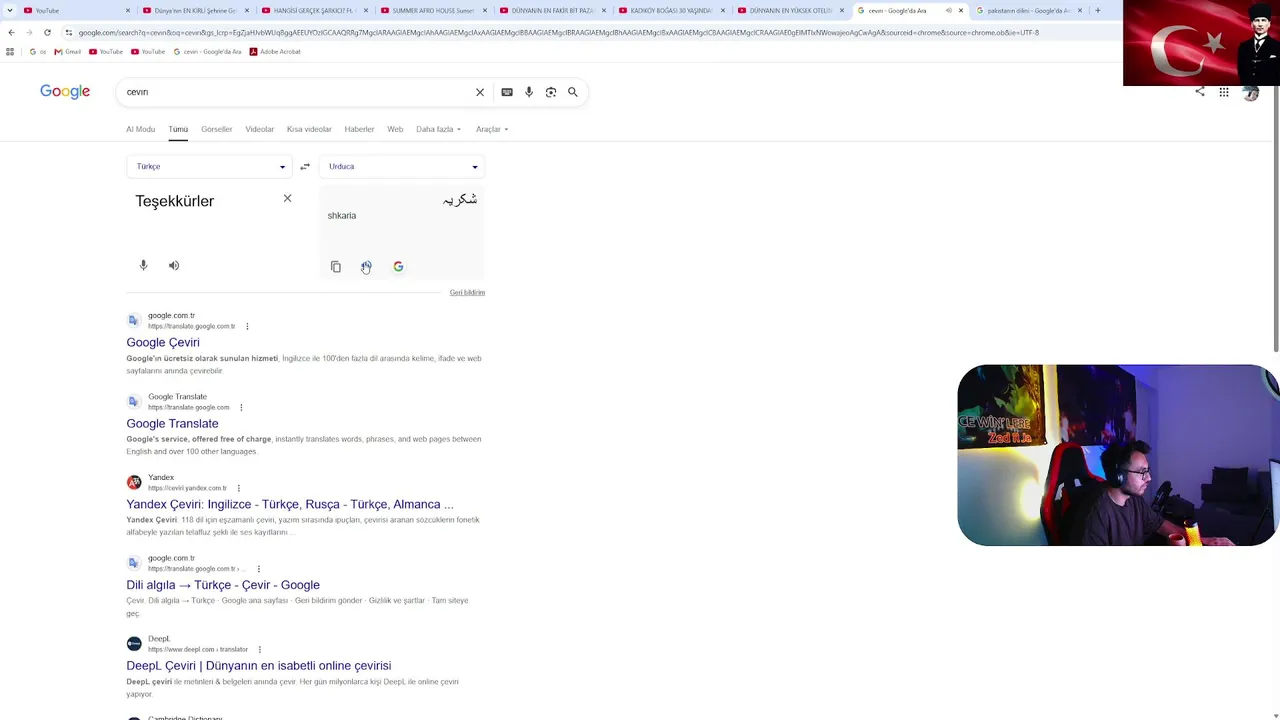Viewport: 1280px width, 720px height.
Task: Open more options for Google Çeviri result
Action: click(247, 326)
